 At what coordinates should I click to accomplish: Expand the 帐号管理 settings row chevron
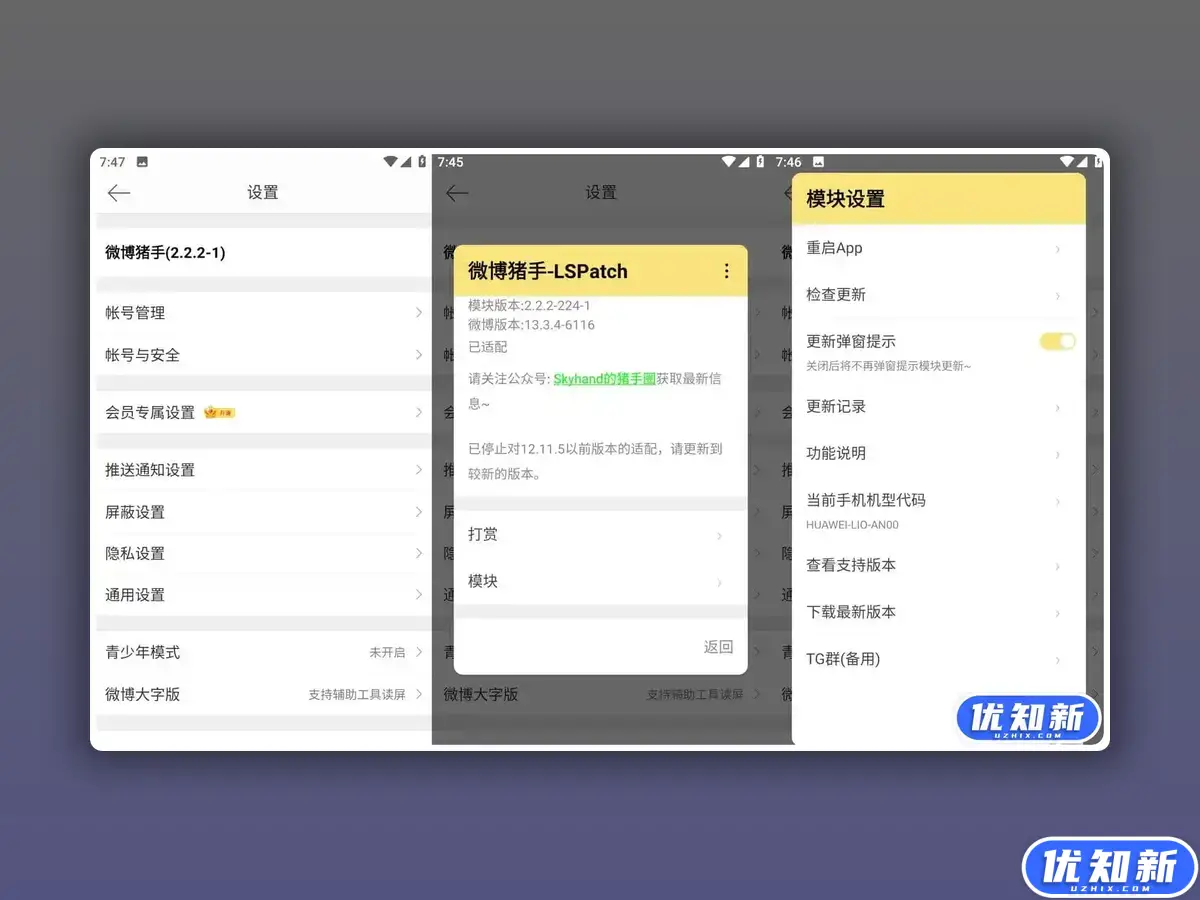419,312
